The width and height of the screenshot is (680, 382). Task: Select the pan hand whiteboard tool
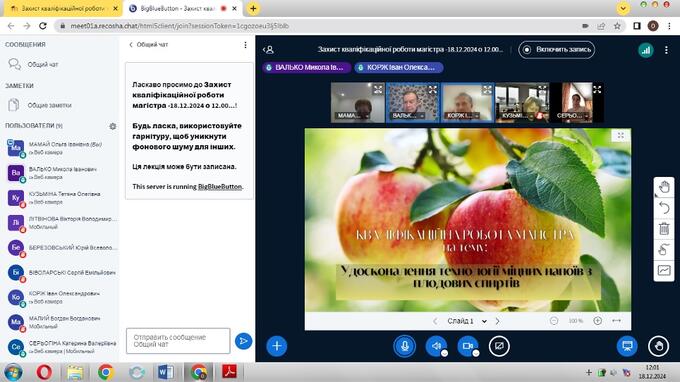(x=664, y=187)
